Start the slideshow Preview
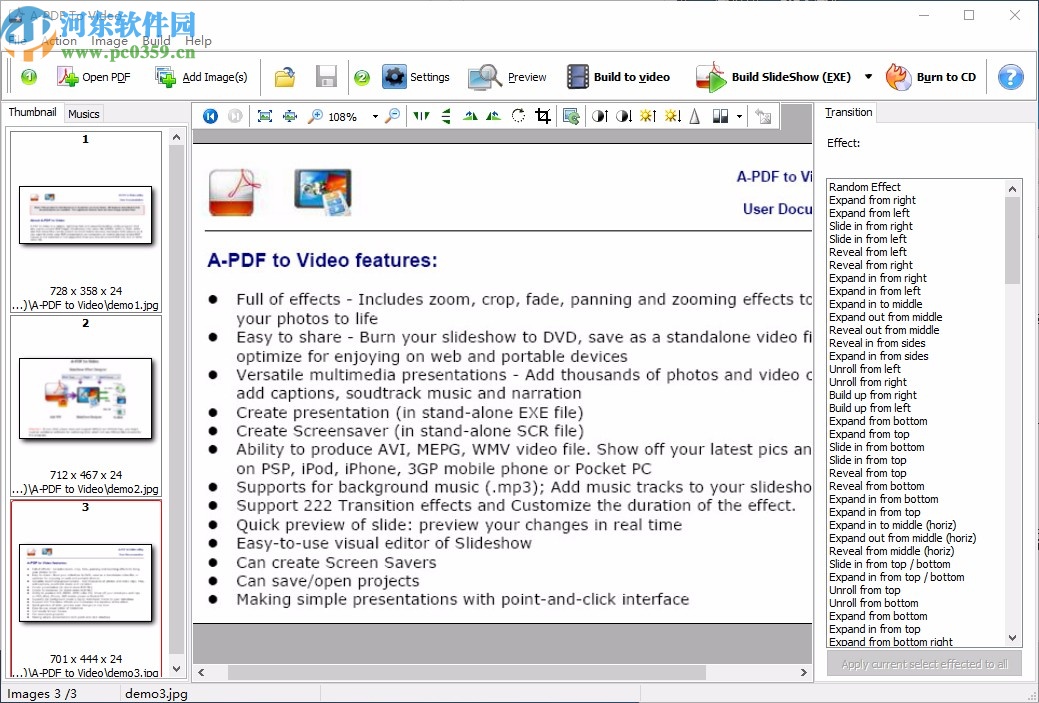This screenshot has width=1039, height=703. 514,76
